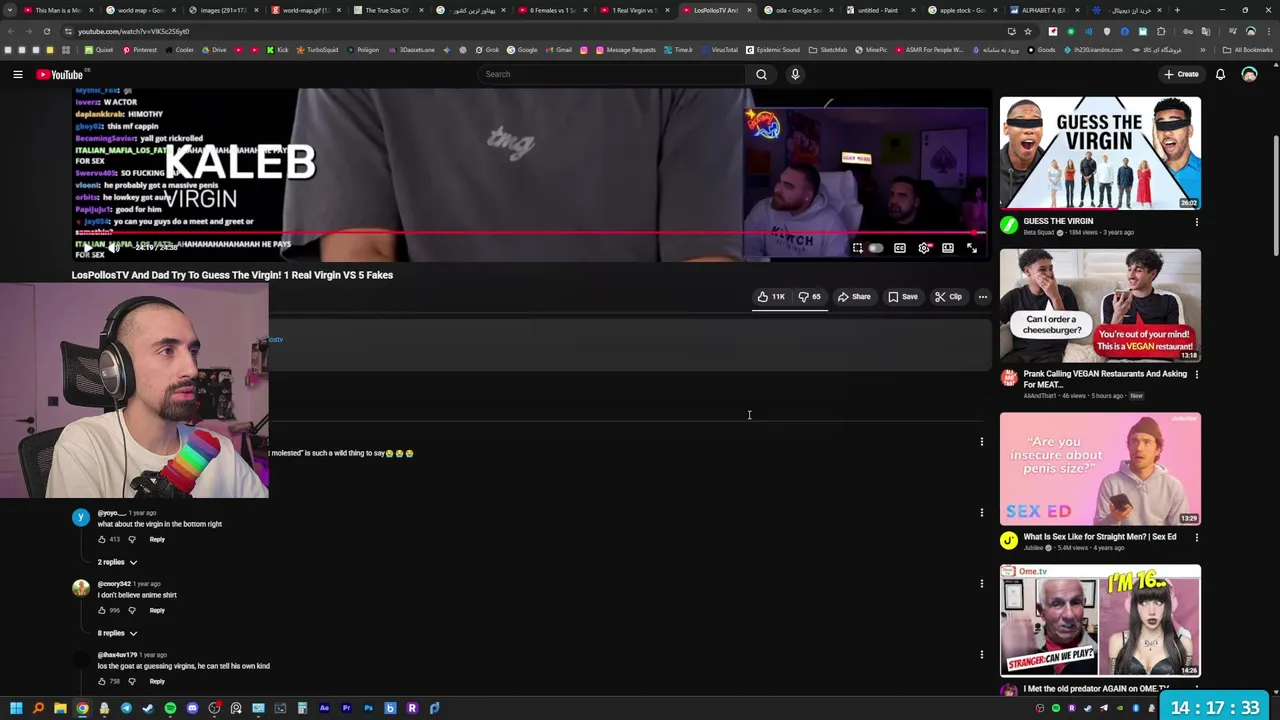Open the vegan restaurant prank thumbnail
The width and height of the screenshot is (1280, 720).
[x=1100, y=306]
